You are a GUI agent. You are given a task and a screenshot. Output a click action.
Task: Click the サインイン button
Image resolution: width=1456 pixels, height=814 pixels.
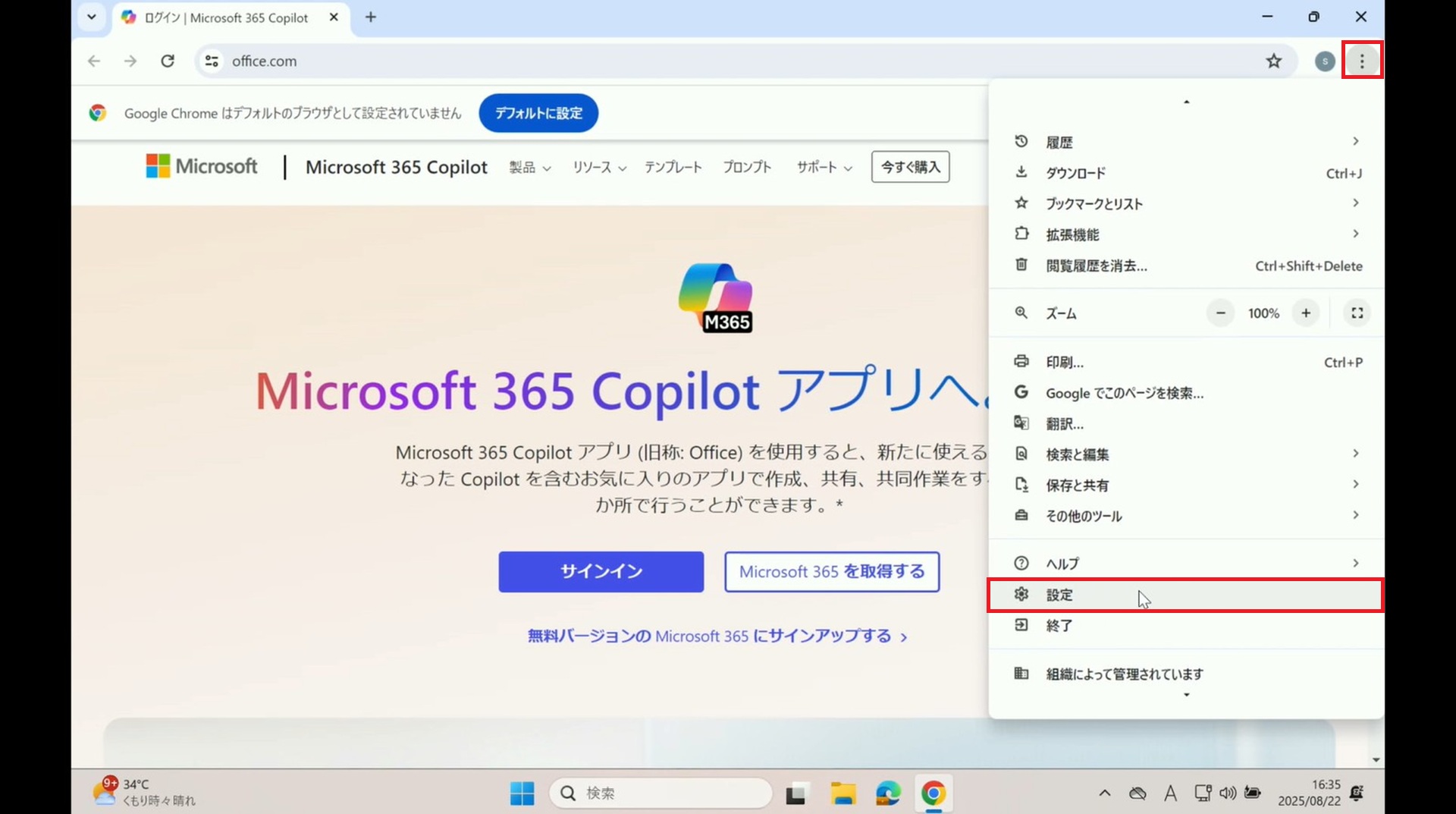click(601, 571)
